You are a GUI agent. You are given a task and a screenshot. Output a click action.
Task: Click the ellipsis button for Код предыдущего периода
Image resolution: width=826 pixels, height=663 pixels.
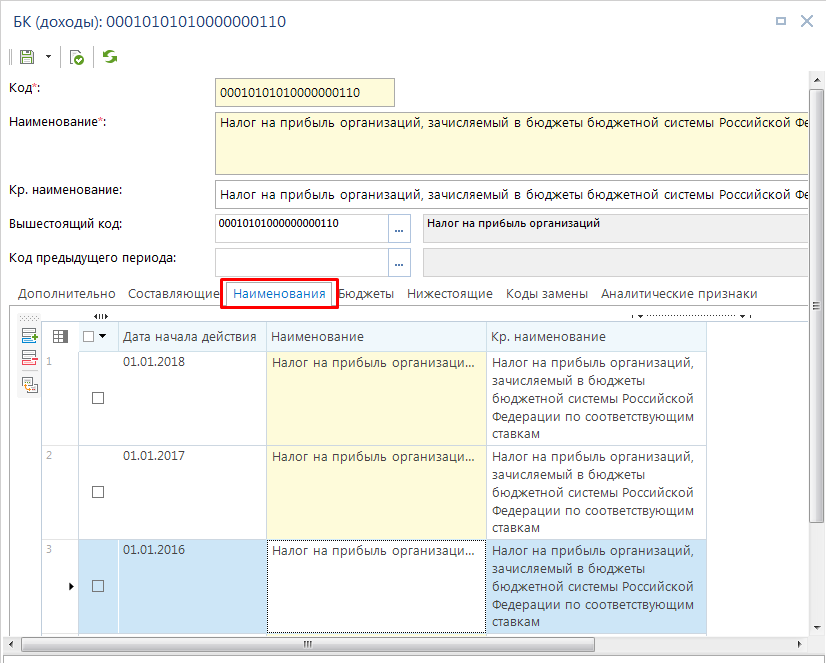pos(399,262)
